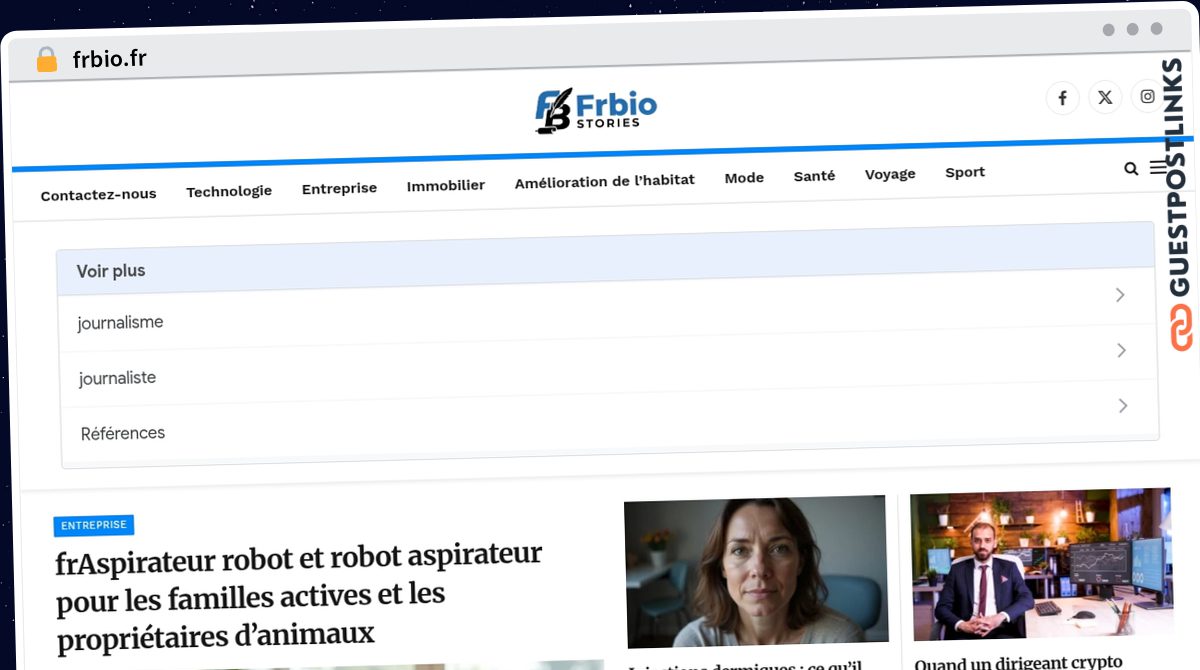The height and width of the screenshot is (670, 1200).
Task: Expand the journalisme row chevron
Action: pyautogui.click(x=1120, y=295)
